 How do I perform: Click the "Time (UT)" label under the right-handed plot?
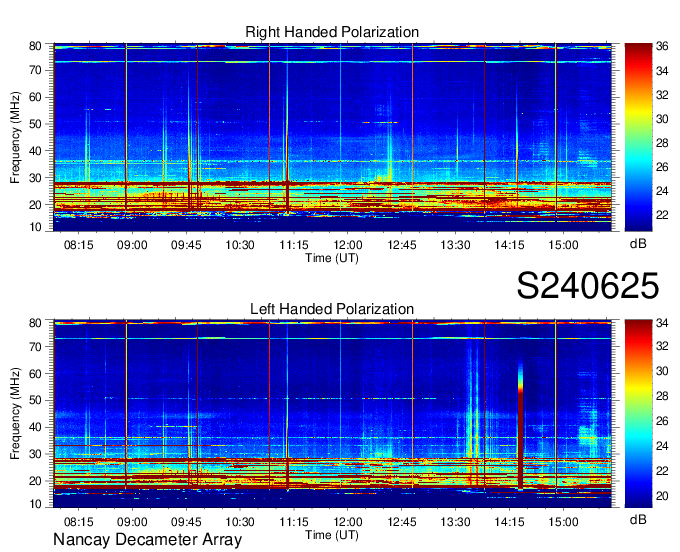tap(332, 258)
